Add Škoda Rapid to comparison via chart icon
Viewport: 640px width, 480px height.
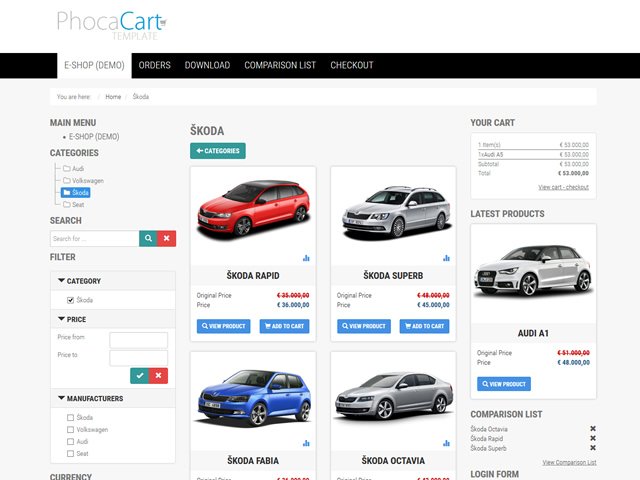point(306,258)
